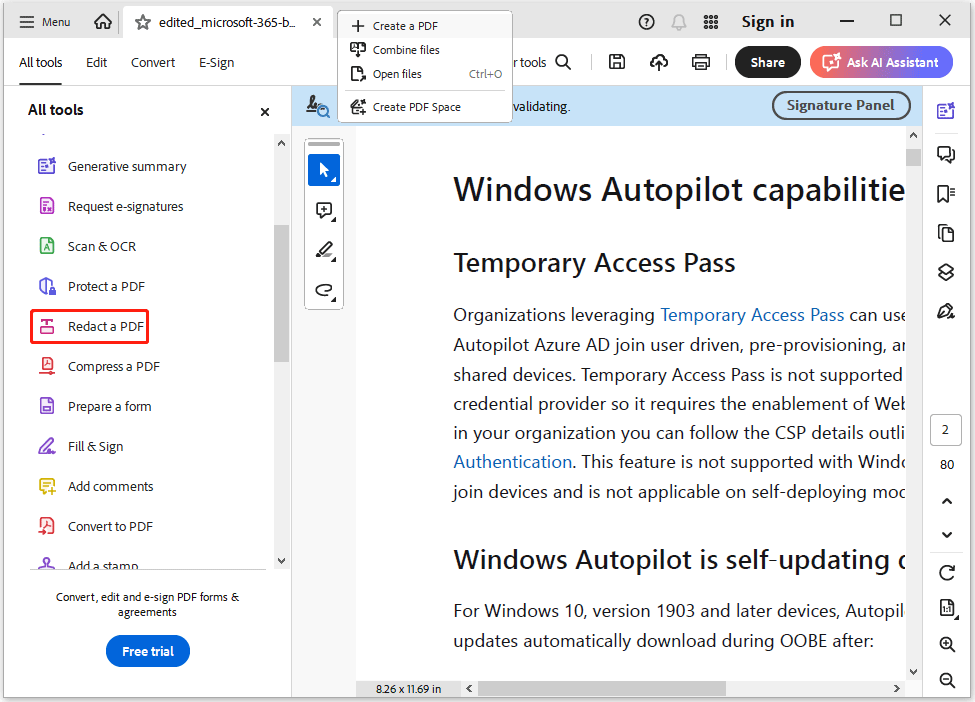Open the Comments panel on the right
Screen dimensions: 975x702
[946, 154]
